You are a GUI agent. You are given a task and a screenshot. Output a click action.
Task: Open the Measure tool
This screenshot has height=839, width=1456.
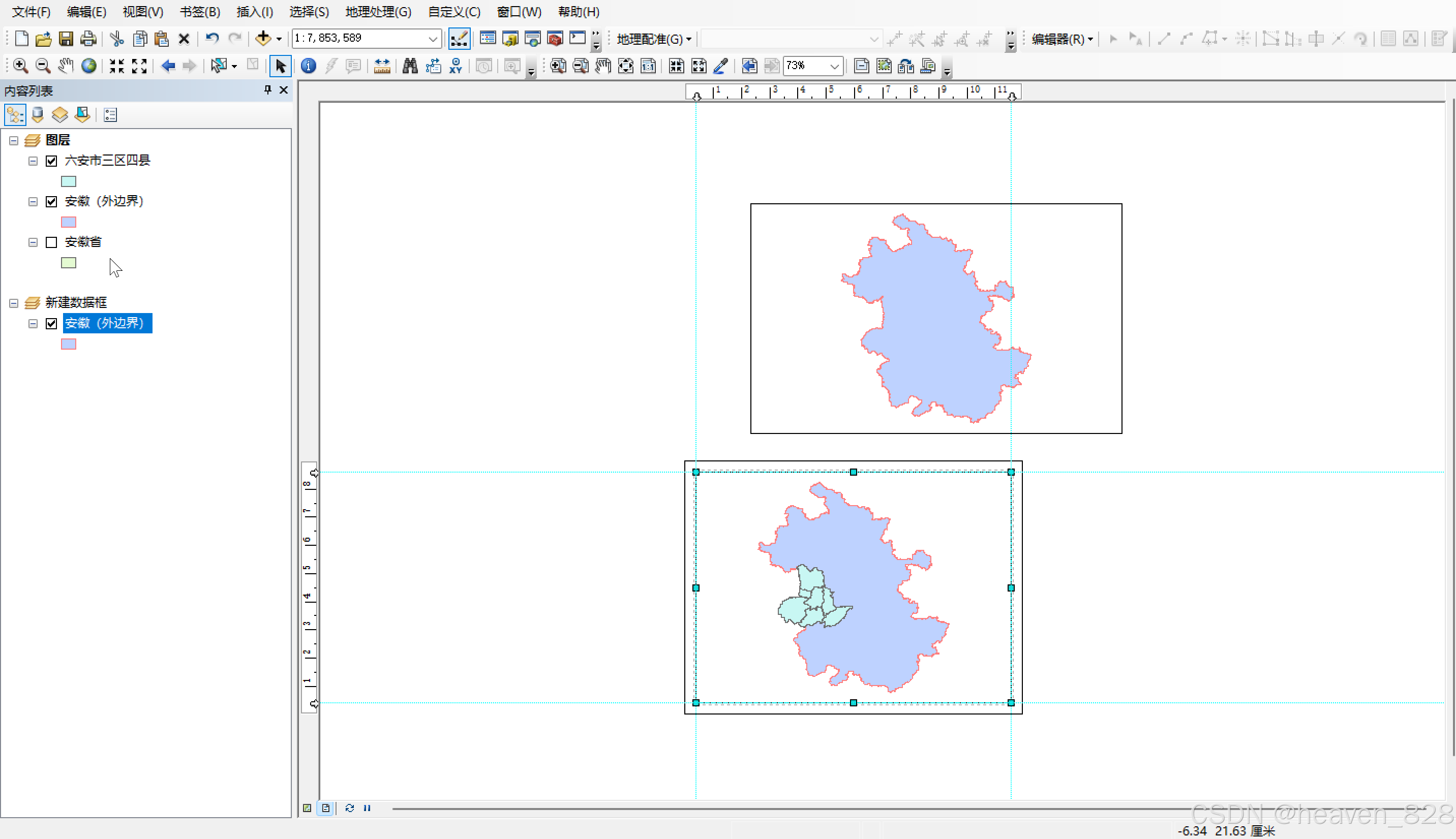[382, 66]
